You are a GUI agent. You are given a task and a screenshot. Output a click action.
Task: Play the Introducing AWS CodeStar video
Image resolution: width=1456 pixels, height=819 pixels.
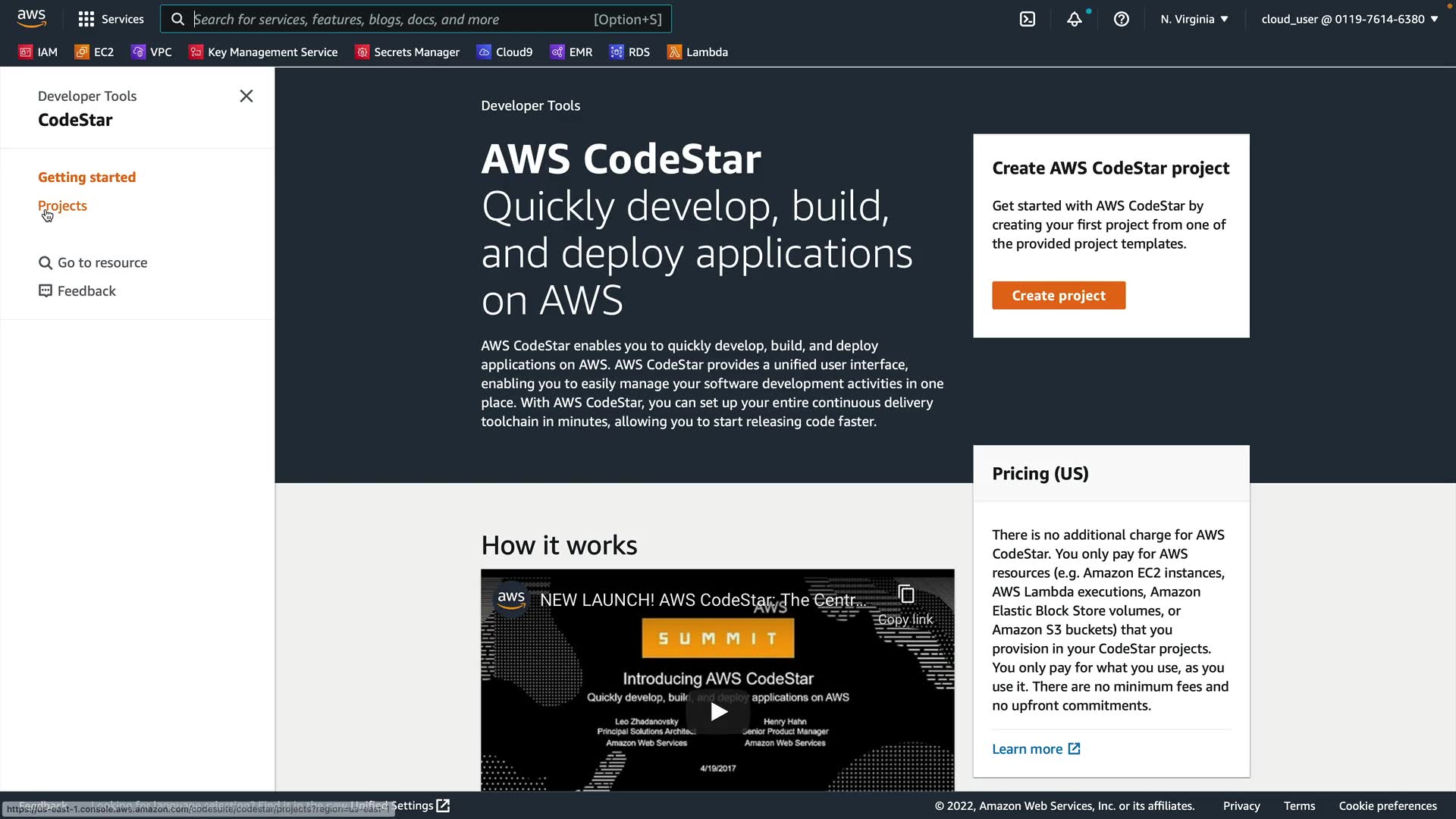717,711
